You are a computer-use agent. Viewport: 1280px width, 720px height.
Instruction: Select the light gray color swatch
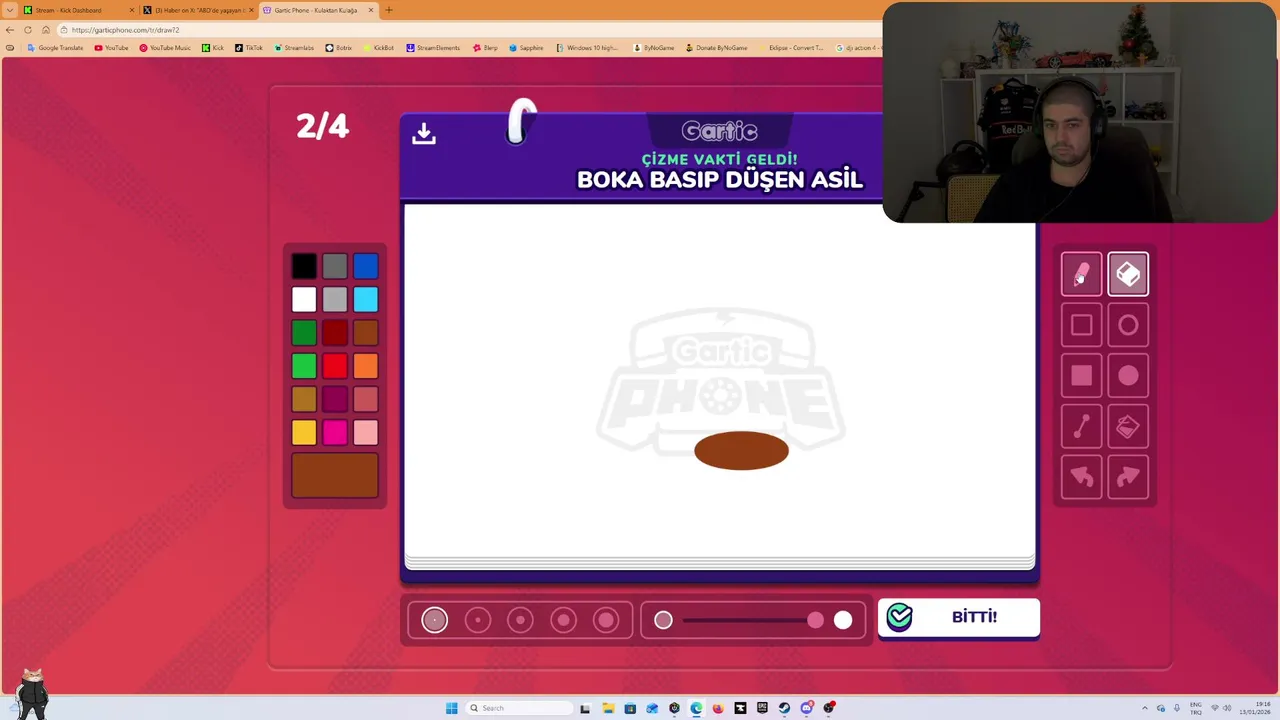[335, 299]
